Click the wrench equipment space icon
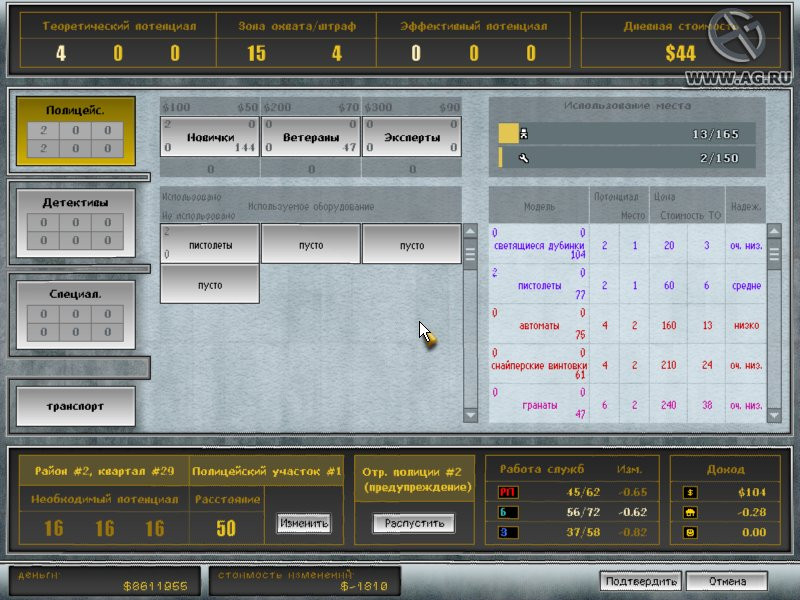Viewport: 800px width, 600px height. coord(523,158)
